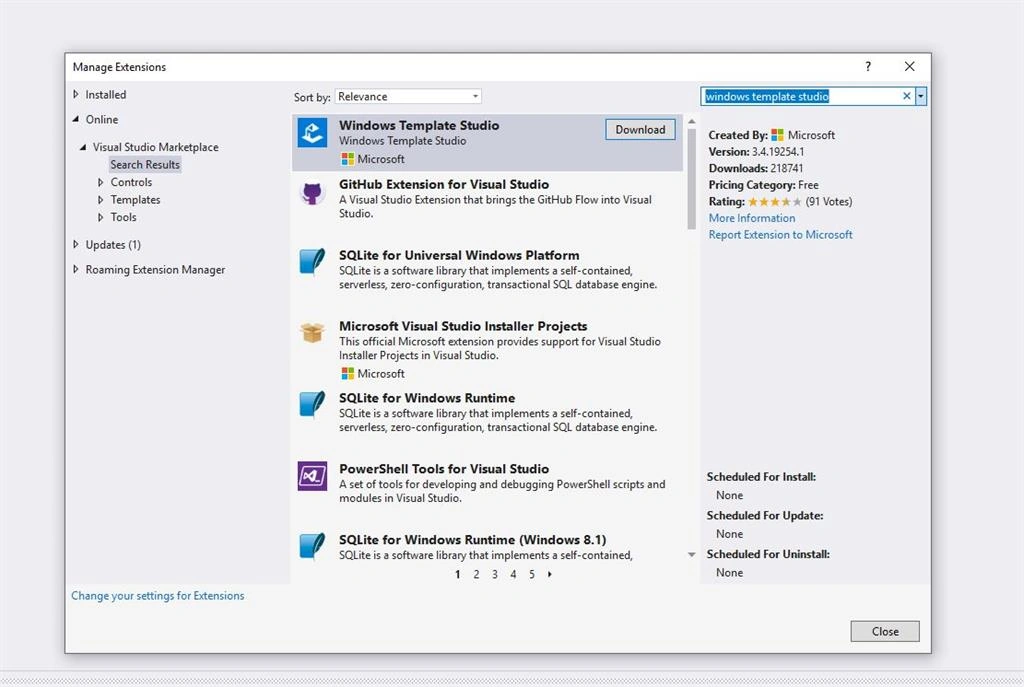This screenshot has height=687, width=1024.
Task: Open the search history dropdown arrow
Action: pos(921,96)
